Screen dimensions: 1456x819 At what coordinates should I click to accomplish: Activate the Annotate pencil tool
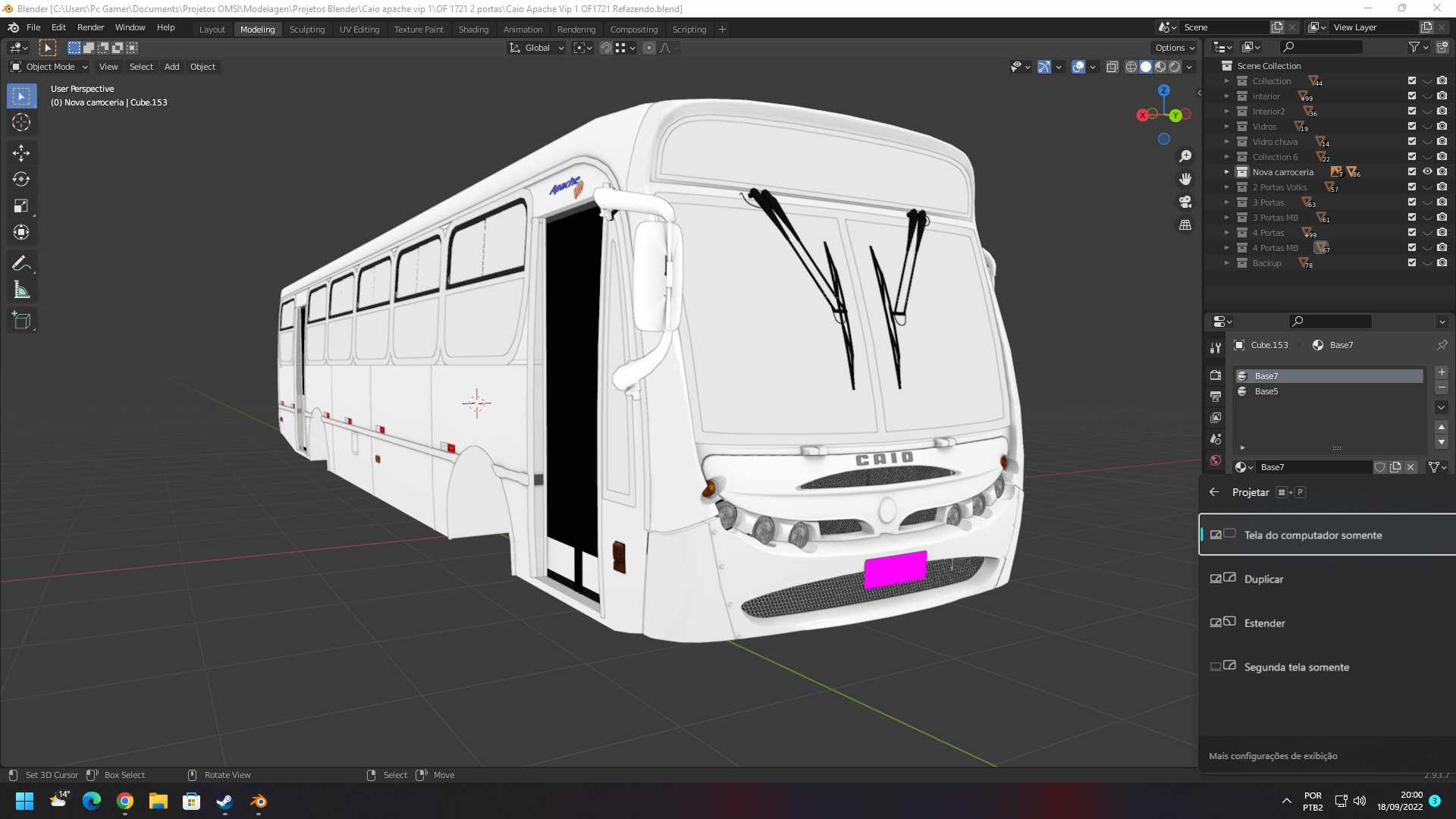coord(21,264)
